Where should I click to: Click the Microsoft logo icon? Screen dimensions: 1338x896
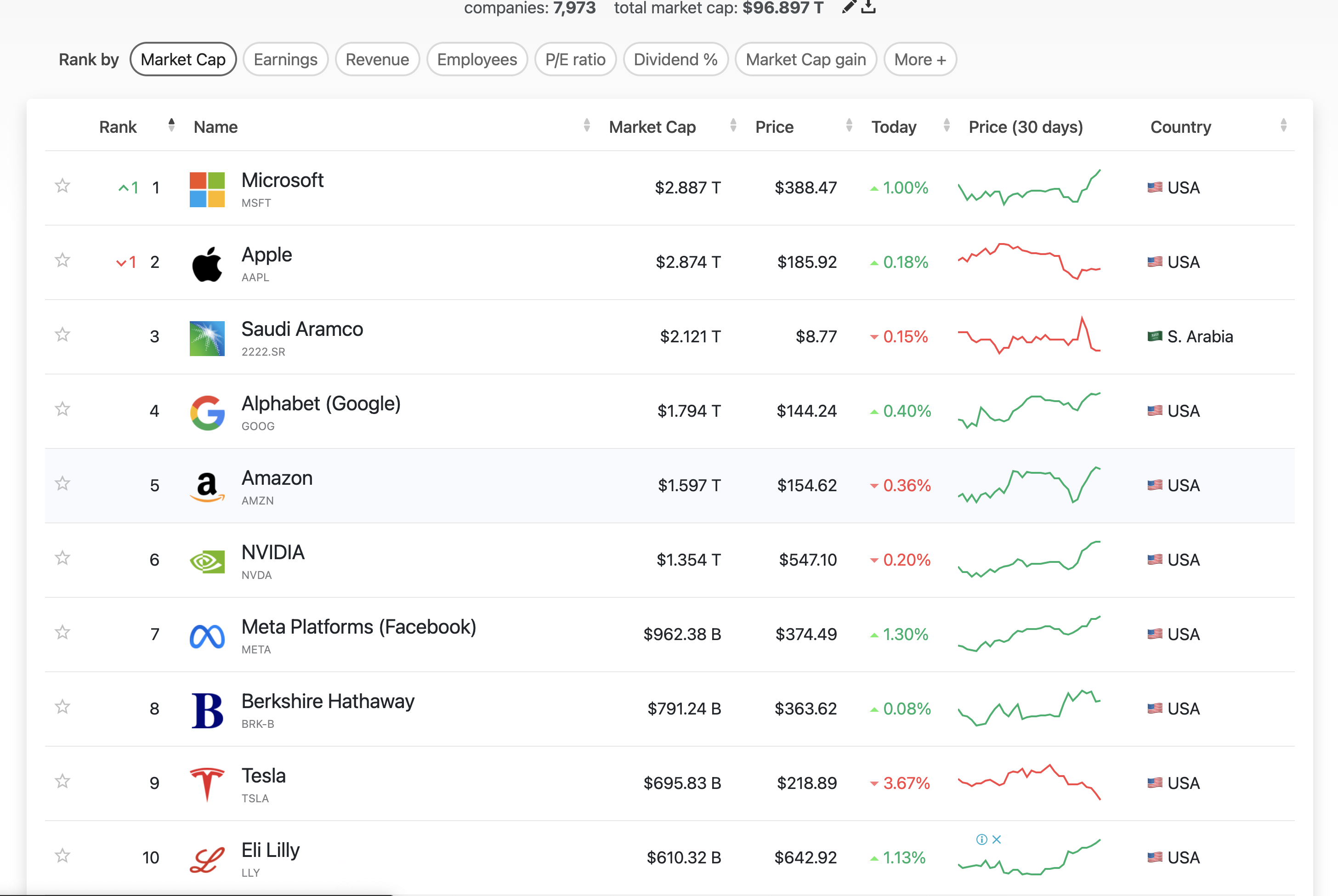click(207, 189)
